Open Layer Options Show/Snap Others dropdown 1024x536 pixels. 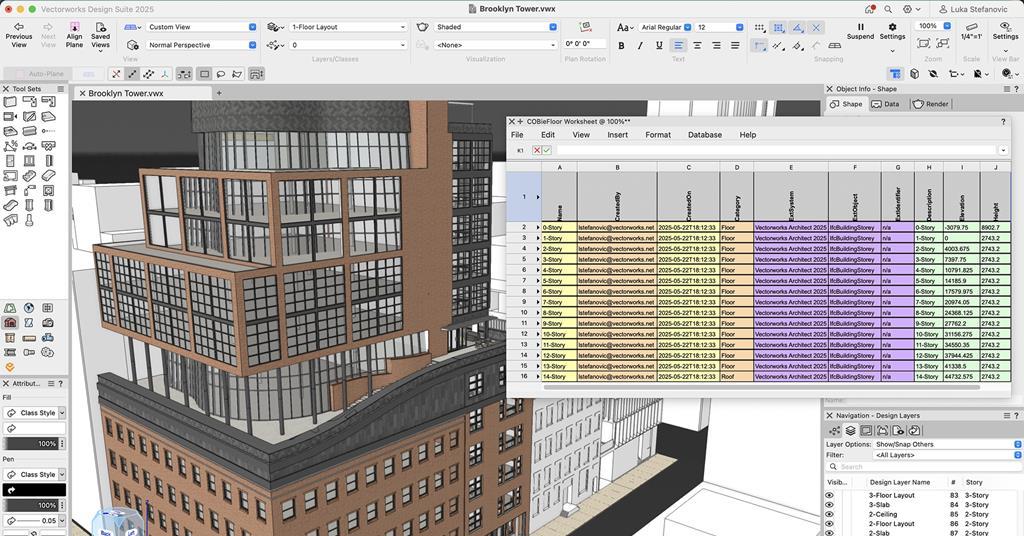coord(947,444)
